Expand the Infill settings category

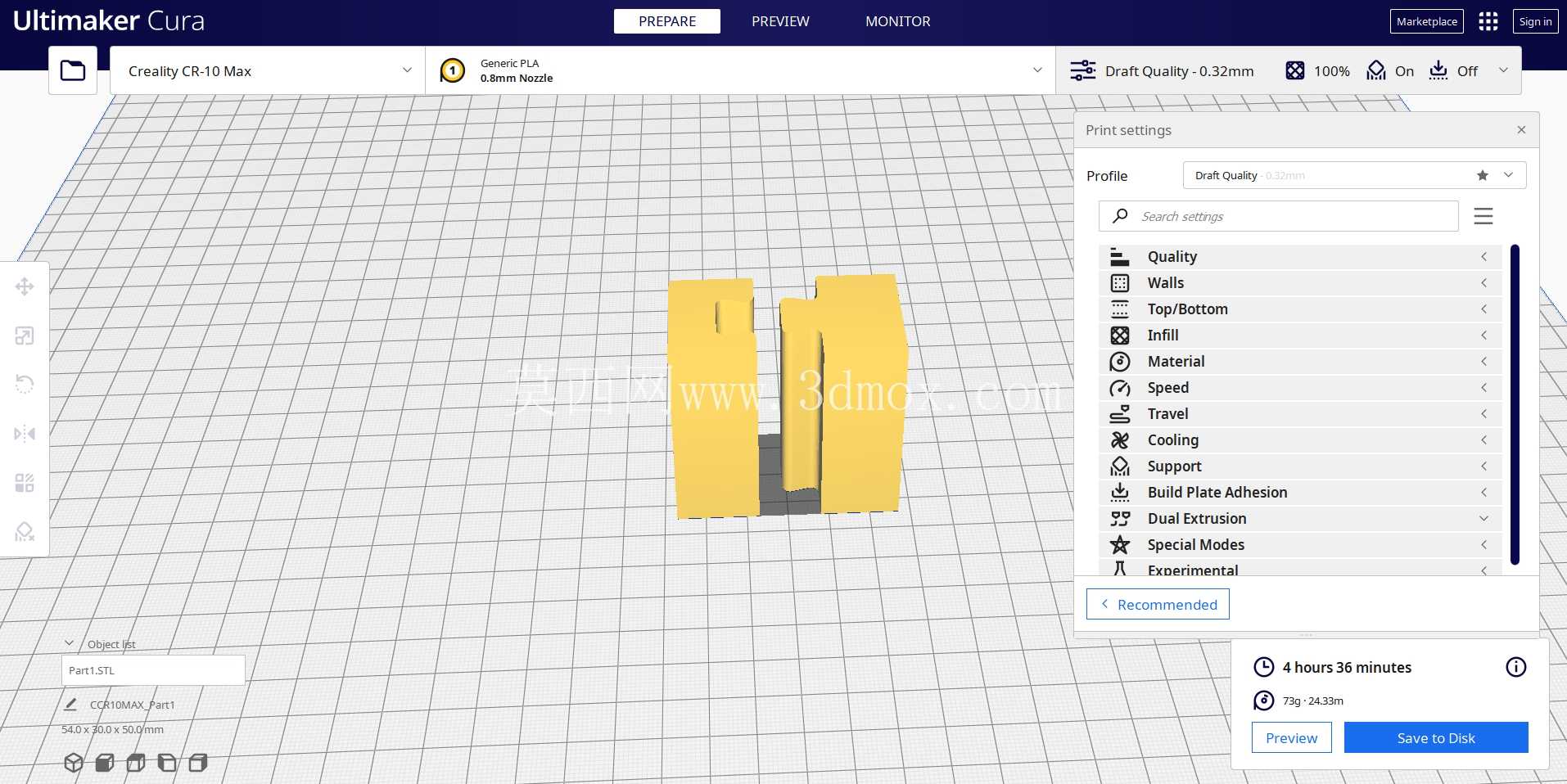click(x=1300, y=336)
